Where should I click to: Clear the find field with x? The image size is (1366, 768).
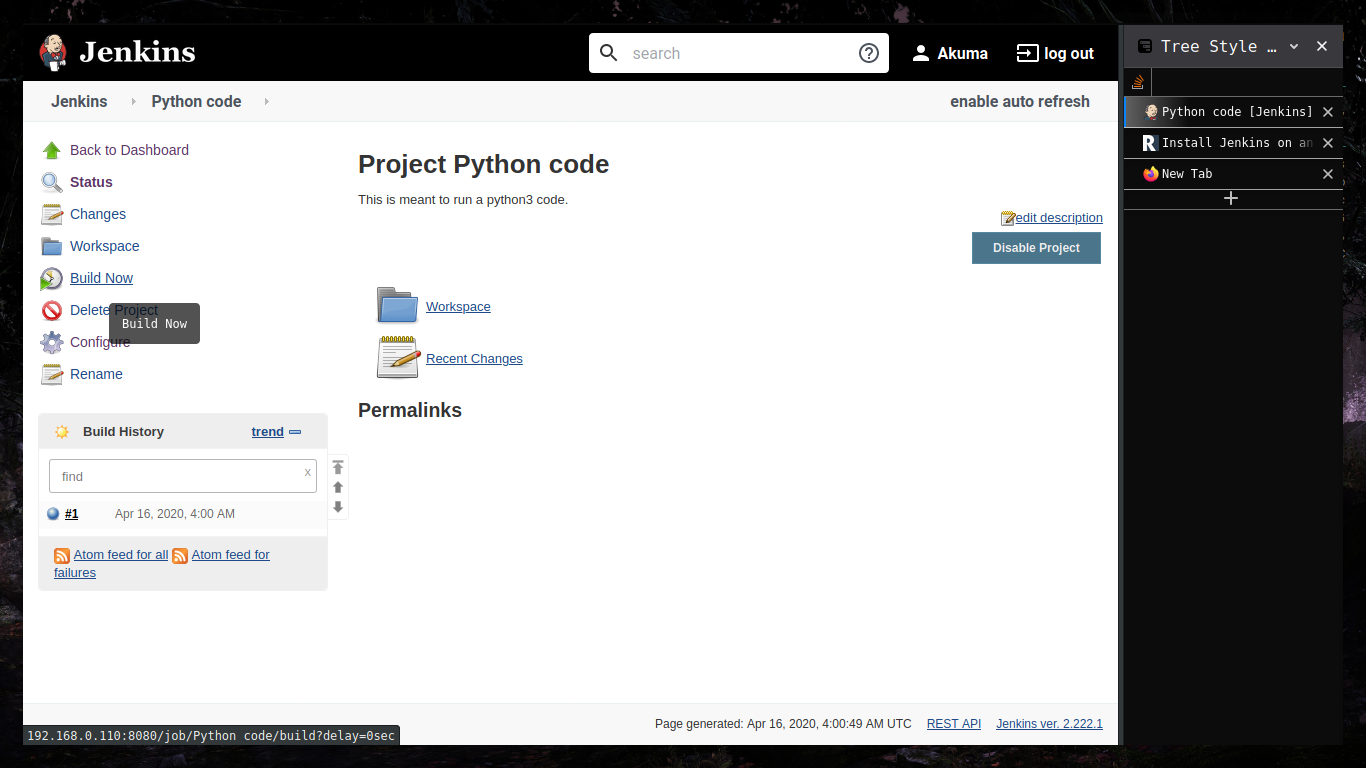pyautogui.click(x=308, y=472)
